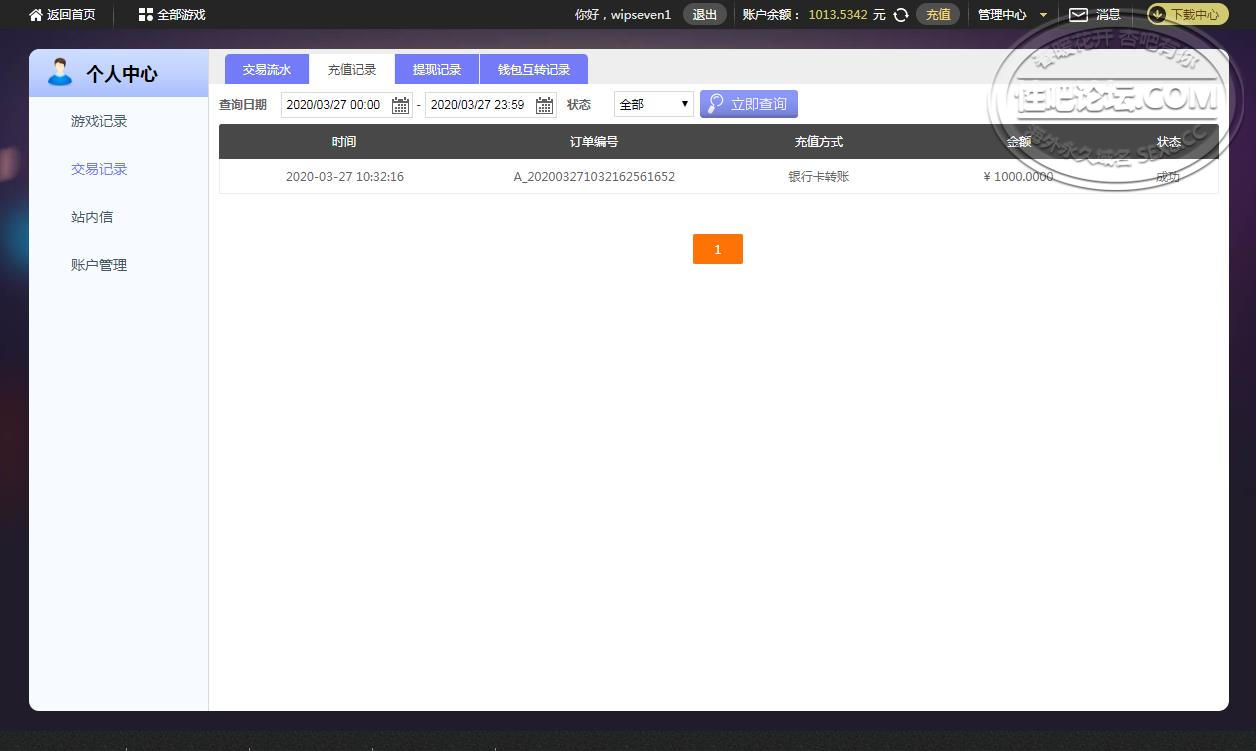Click the 立即查询 search button
Image resolution: width=1256 pixels, height=751 pixels.
click(x=749, y=104)
